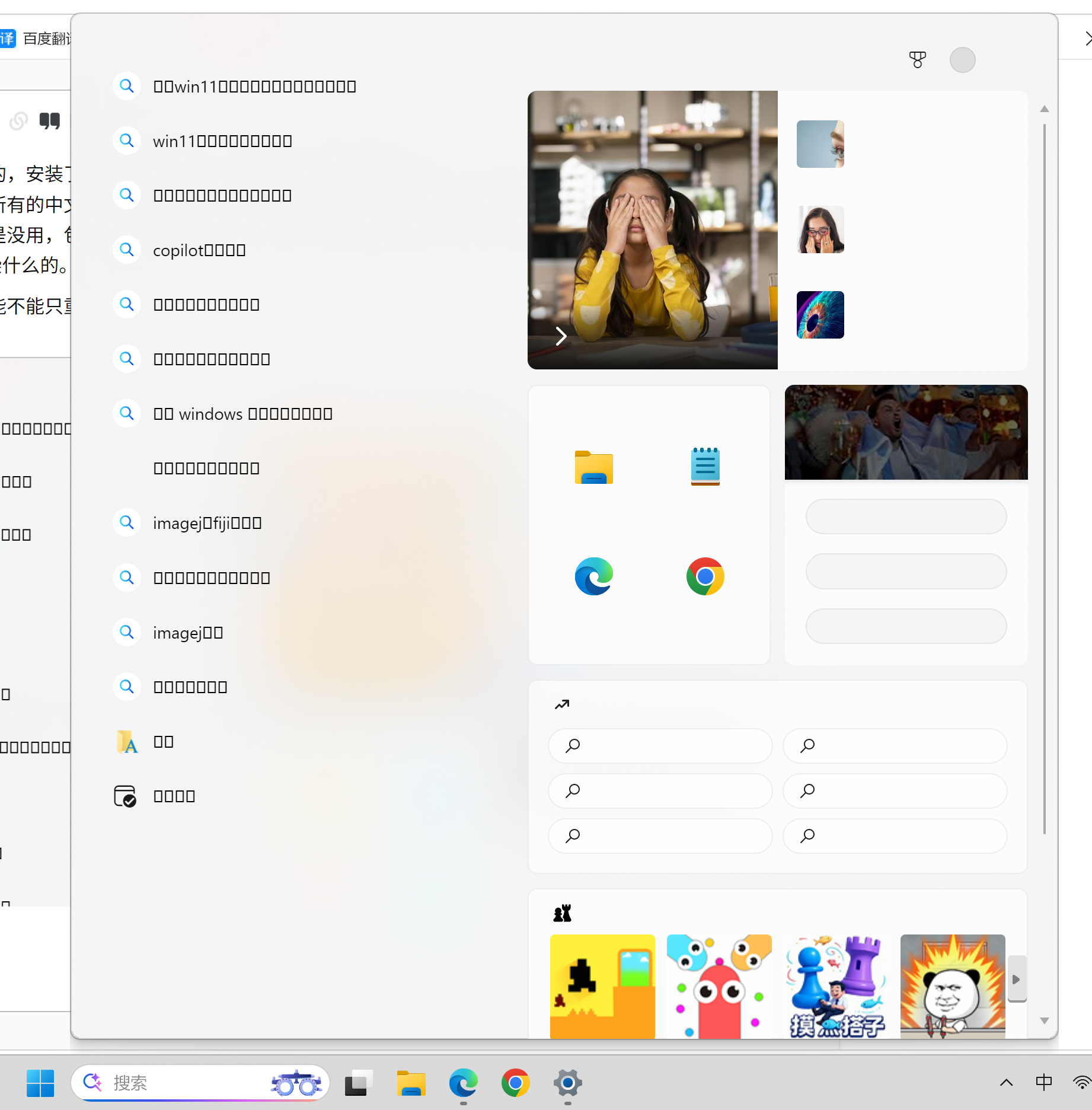The width and height of the screenshot is (1092, 1110).
Task: Launch Notepad from the apps card
Action: coord(705,467)
